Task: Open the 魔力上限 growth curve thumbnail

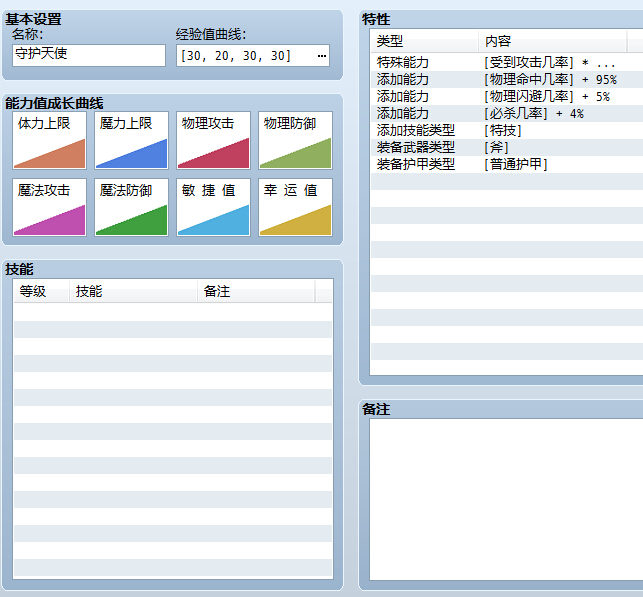Action: [131, 140]
